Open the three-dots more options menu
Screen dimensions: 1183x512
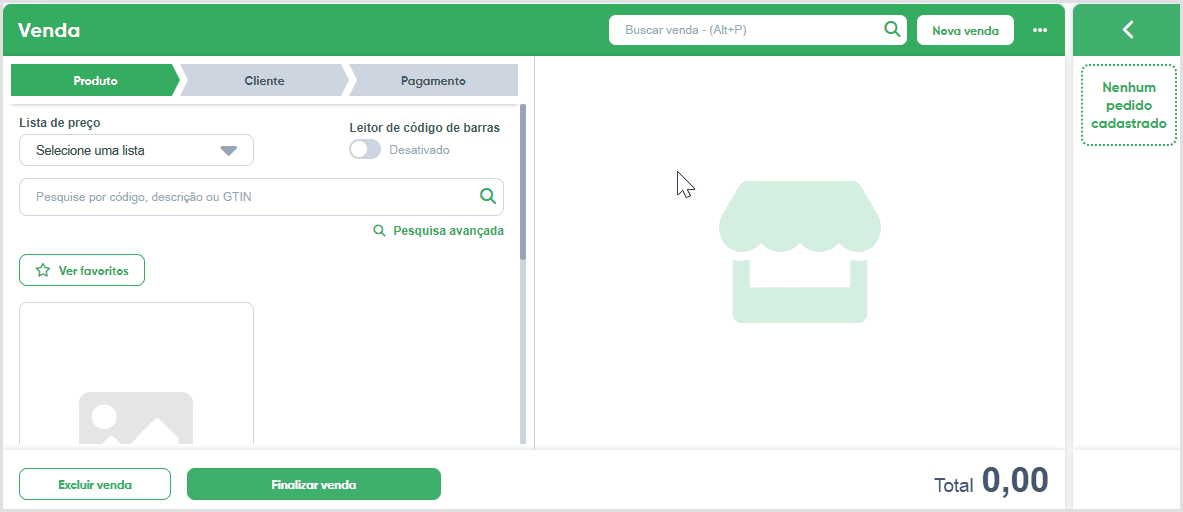coord(1040,30)
